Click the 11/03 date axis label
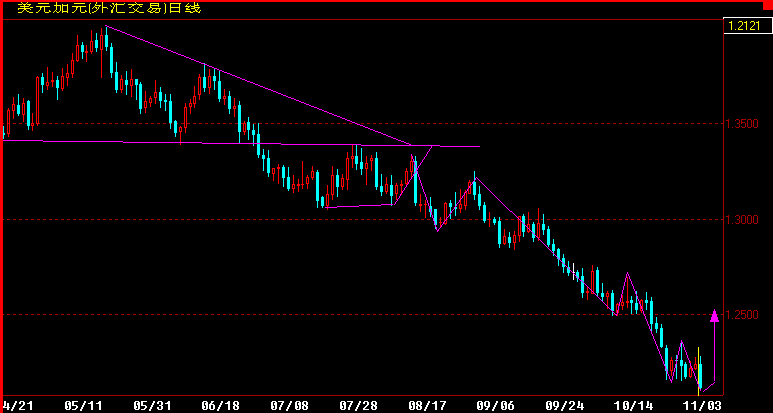The width and height of the screenshot is (773, 413). click(x=702, y=406)
